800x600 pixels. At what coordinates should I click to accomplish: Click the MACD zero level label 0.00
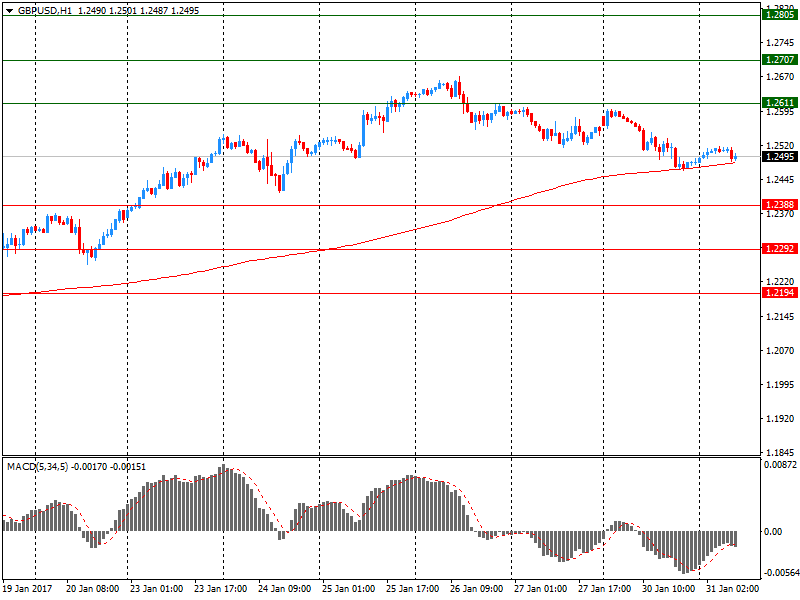coord(773,532)
